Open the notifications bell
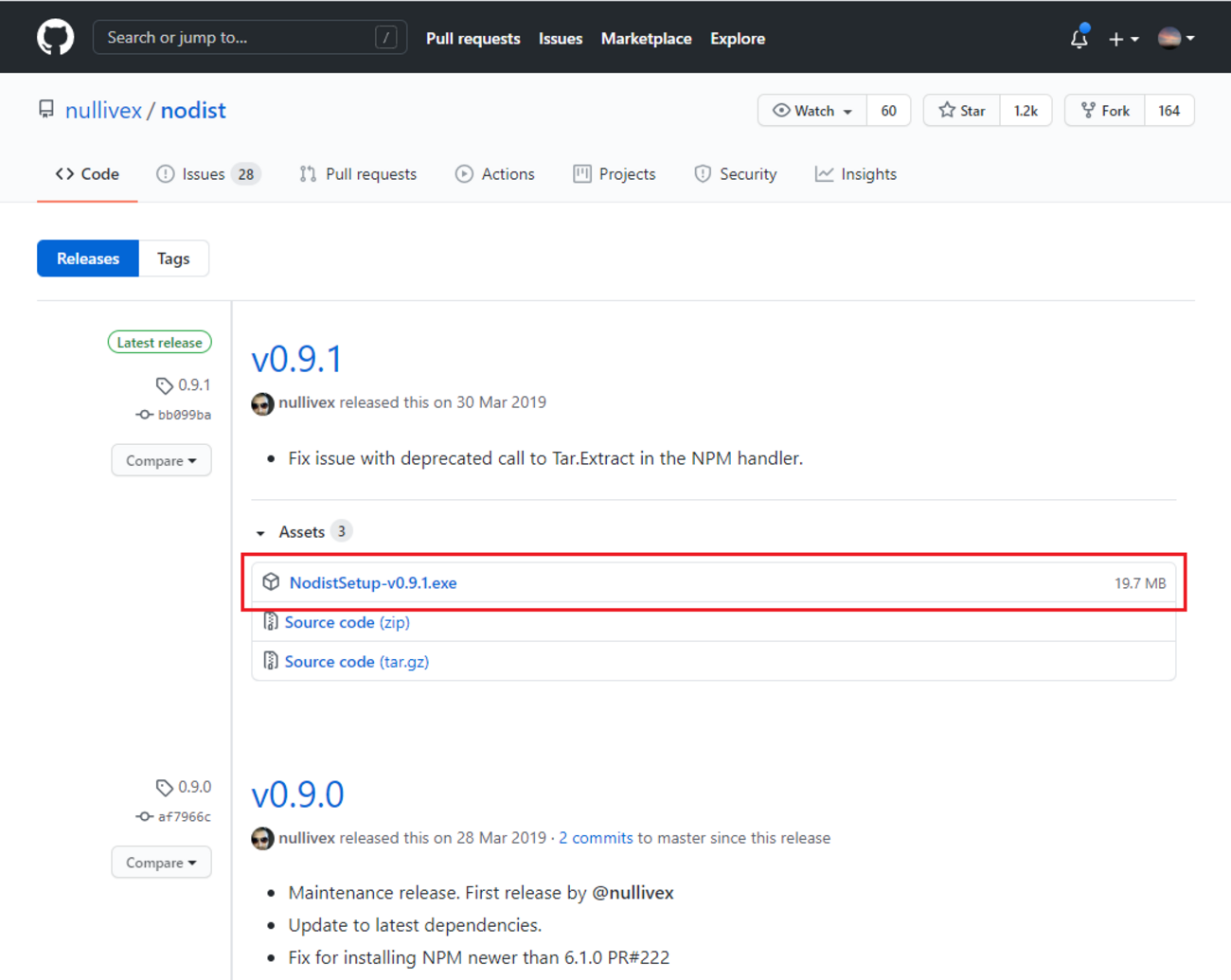 click(1079, 39)
